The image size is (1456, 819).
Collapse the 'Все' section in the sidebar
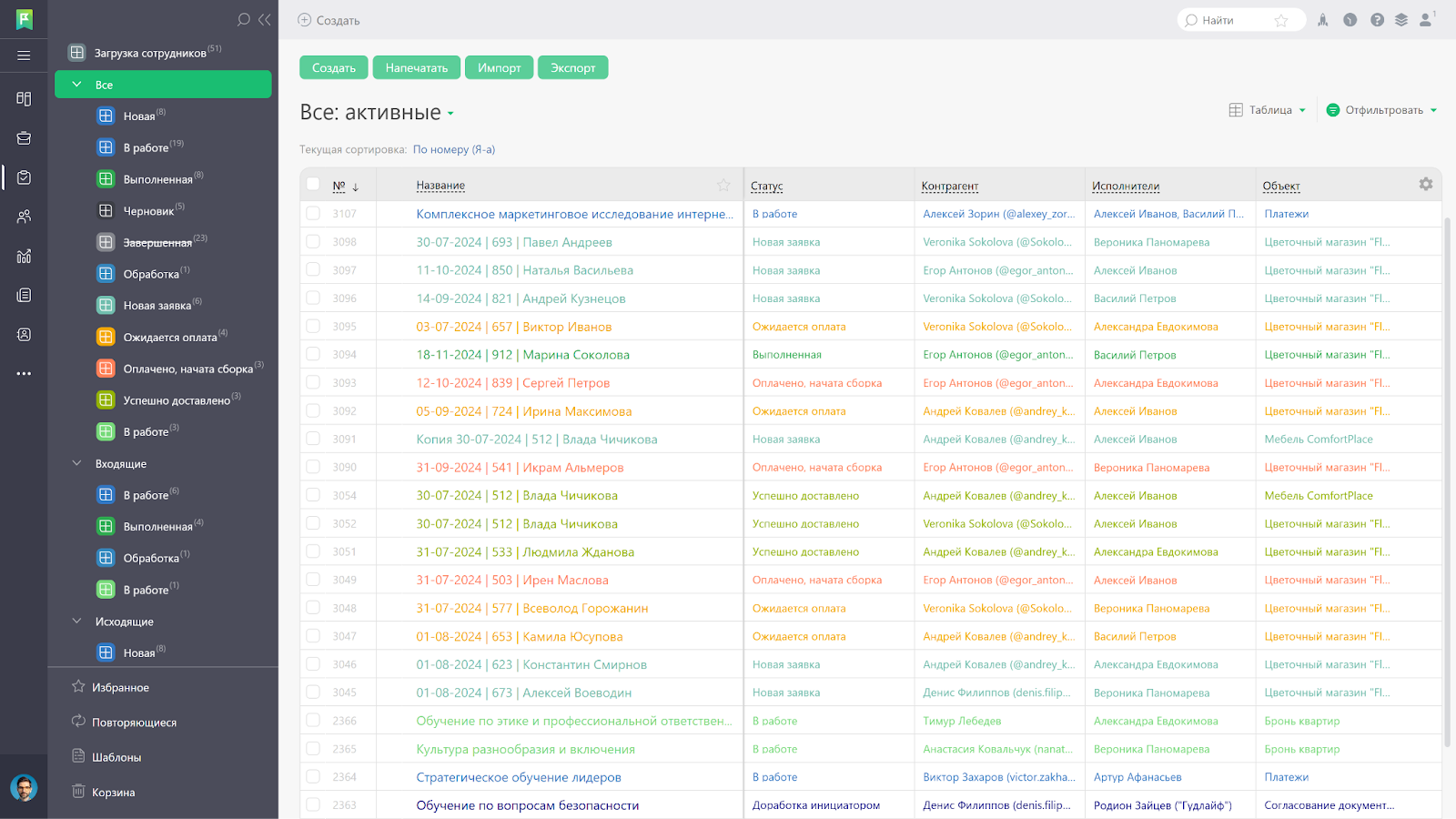point(77,84)
